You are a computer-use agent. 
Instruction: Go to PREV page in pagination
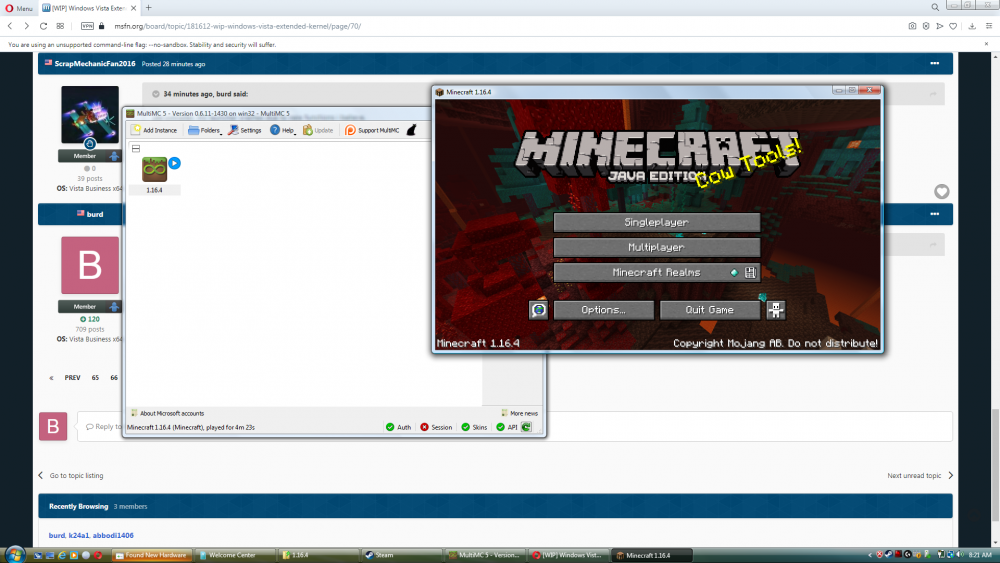(x=72, y=377)
